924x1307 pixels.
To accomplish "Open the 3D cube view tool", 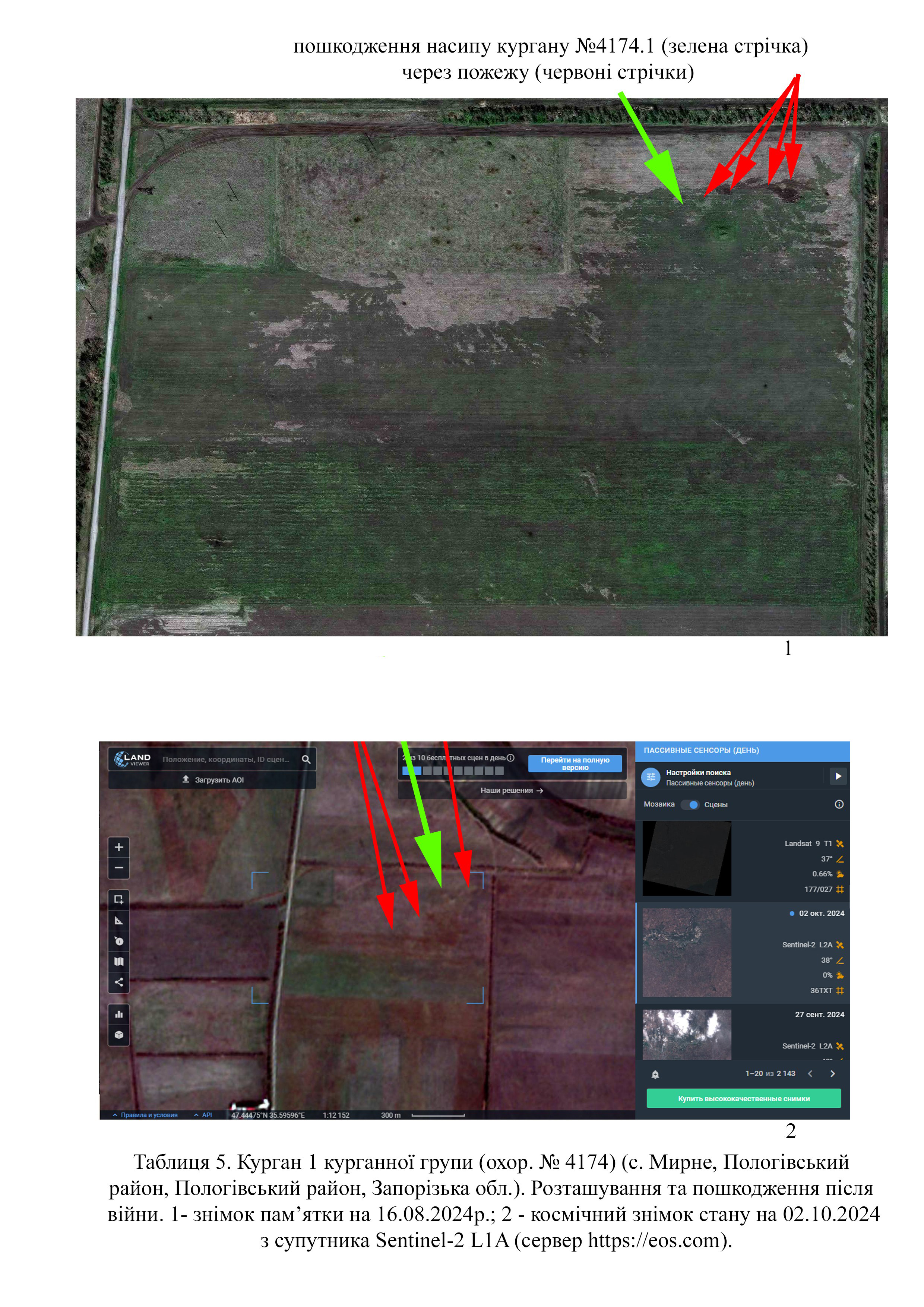I will [118, 1035].
